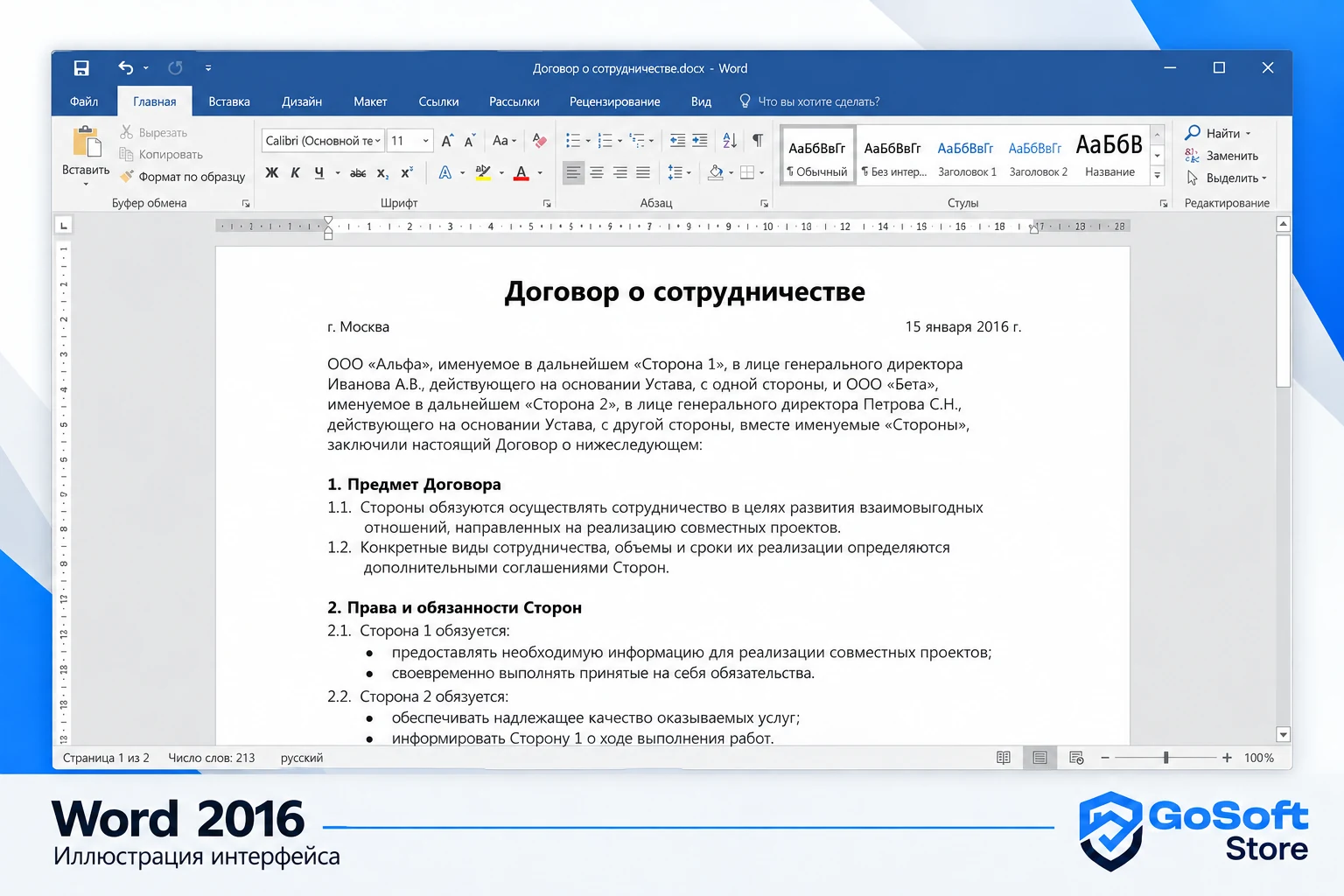This screenshot has height=896, width=1344.
Task: Clear all formatting with the eraser icon
Action: pyautogui.click(x=540, y=141)
